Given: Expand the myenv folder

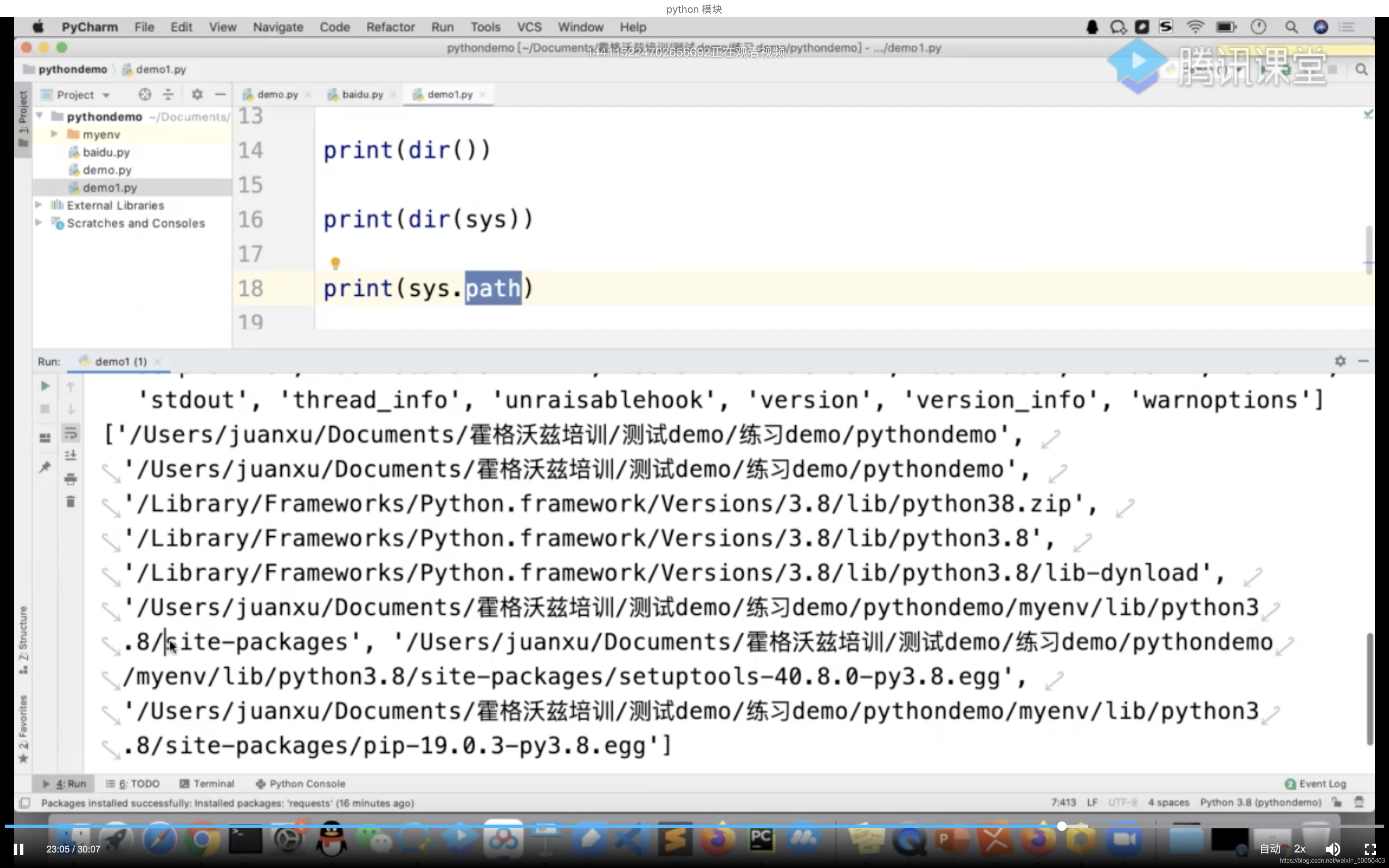Looking at the screenshot, I should [x=54, y=134].
